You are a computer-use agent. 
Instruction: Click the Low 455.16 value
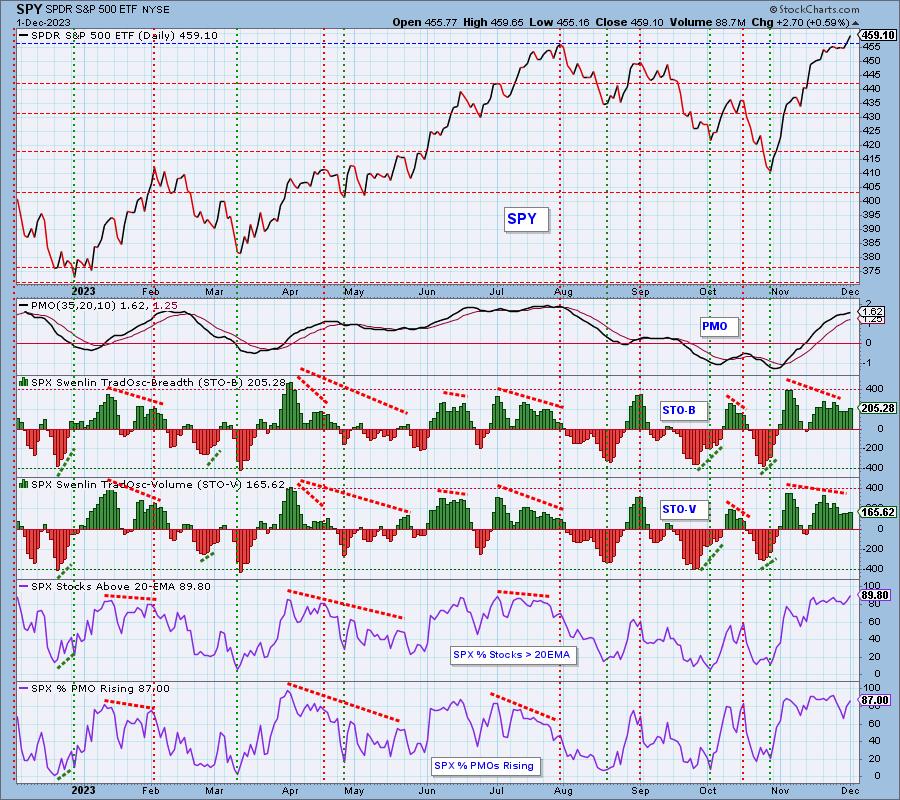click(x=560, y=22)
